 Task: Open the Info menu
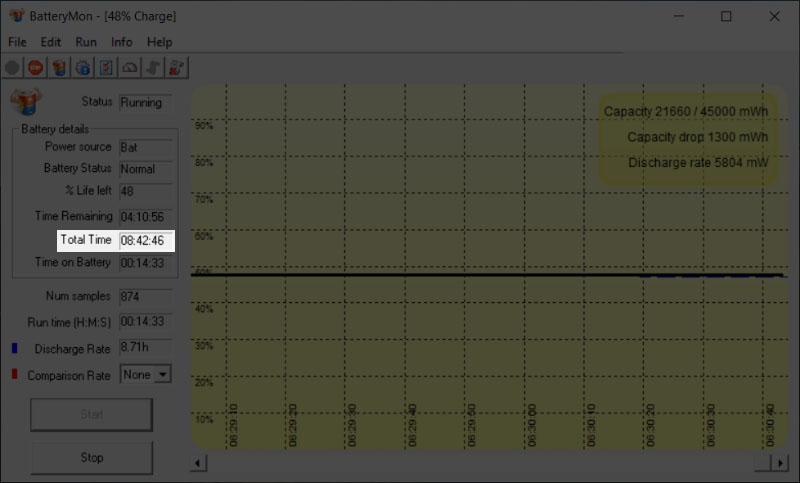point(121,42)
